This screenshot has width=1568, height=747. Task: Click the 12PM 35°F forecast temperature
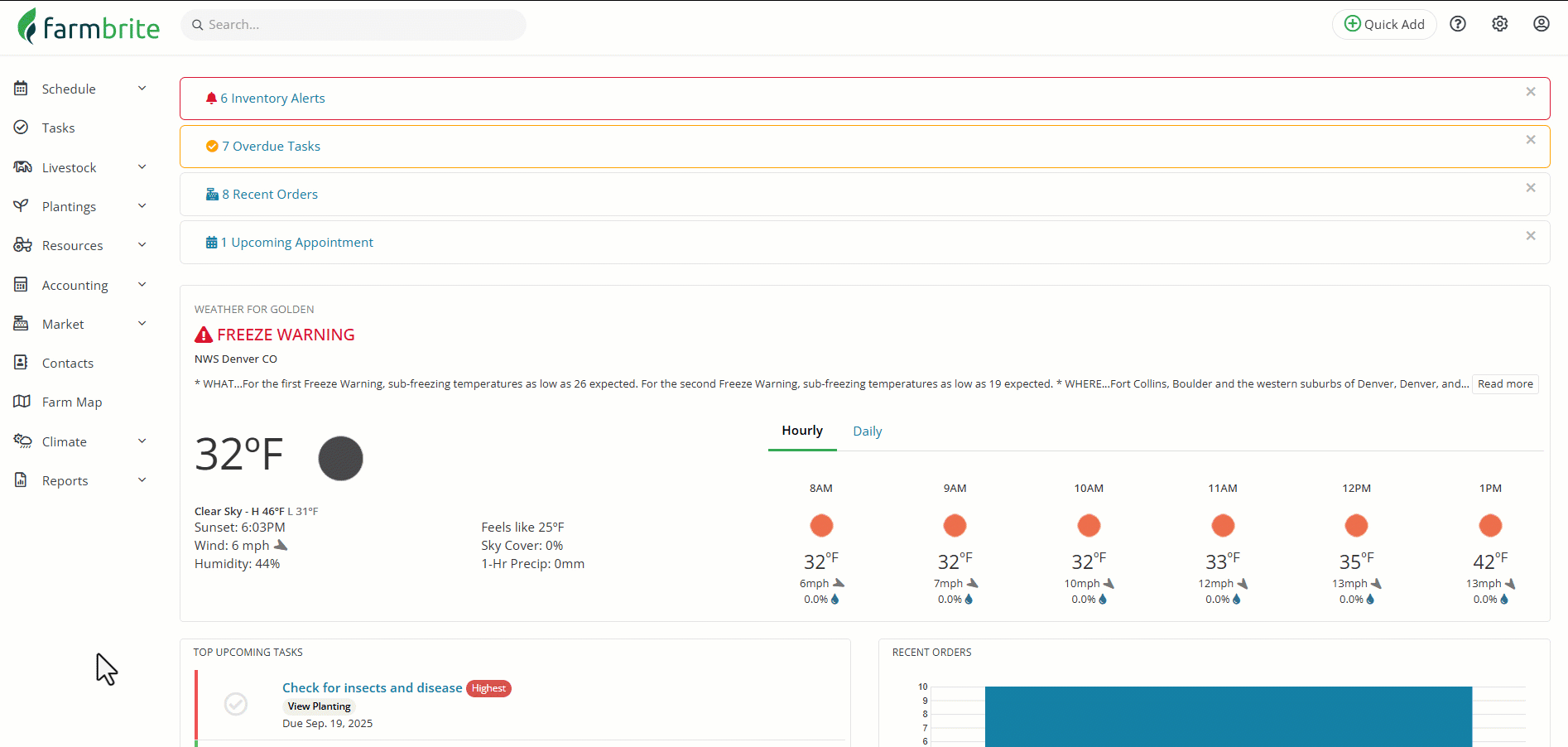(1356, 561)
